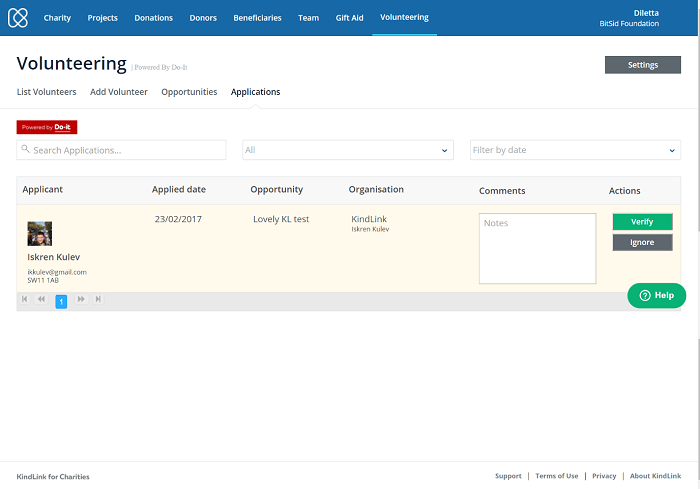Screen dimensions: 700x489
Task: Switch to List Volunteers tab
Action: [x=46, y=92]
